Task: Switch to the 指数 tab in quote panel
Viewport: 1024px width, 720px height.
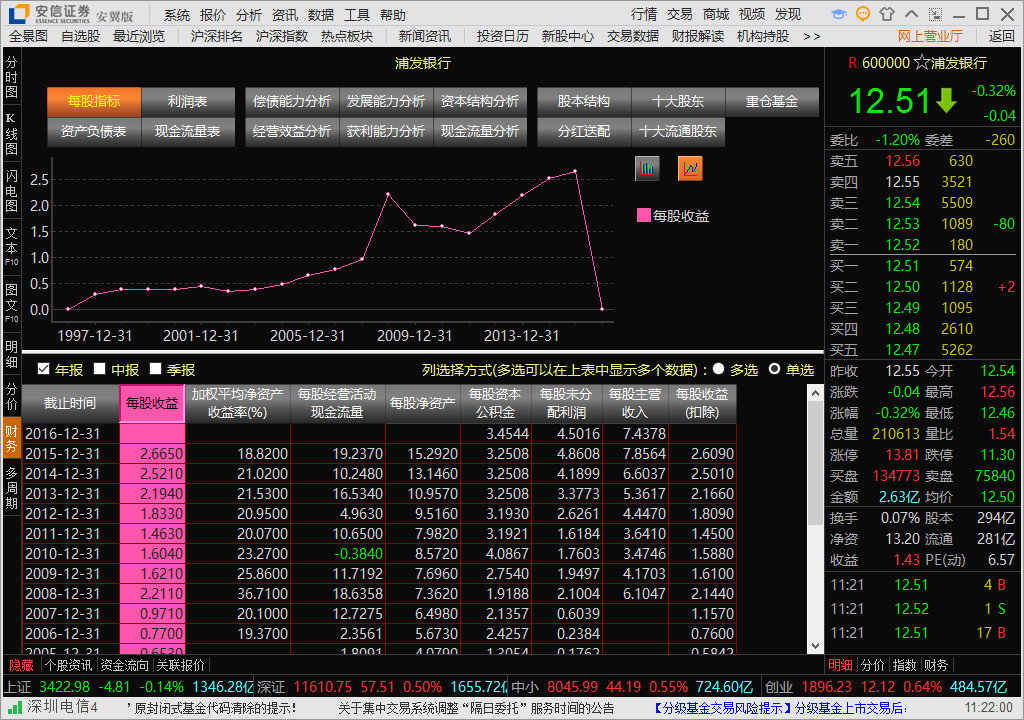Action: click(x=904, y=665)
